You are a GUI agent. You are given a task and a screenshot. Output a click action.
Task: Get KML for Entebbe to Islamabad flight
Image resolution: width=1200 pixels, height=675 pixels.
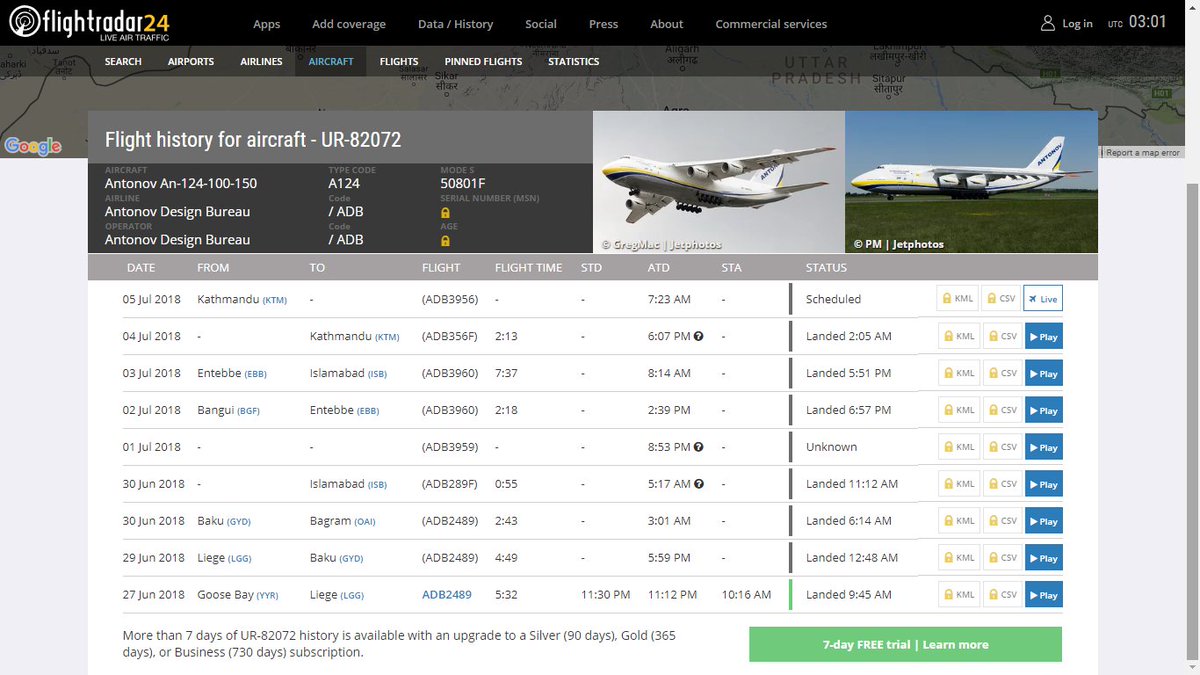click(957, 373)
